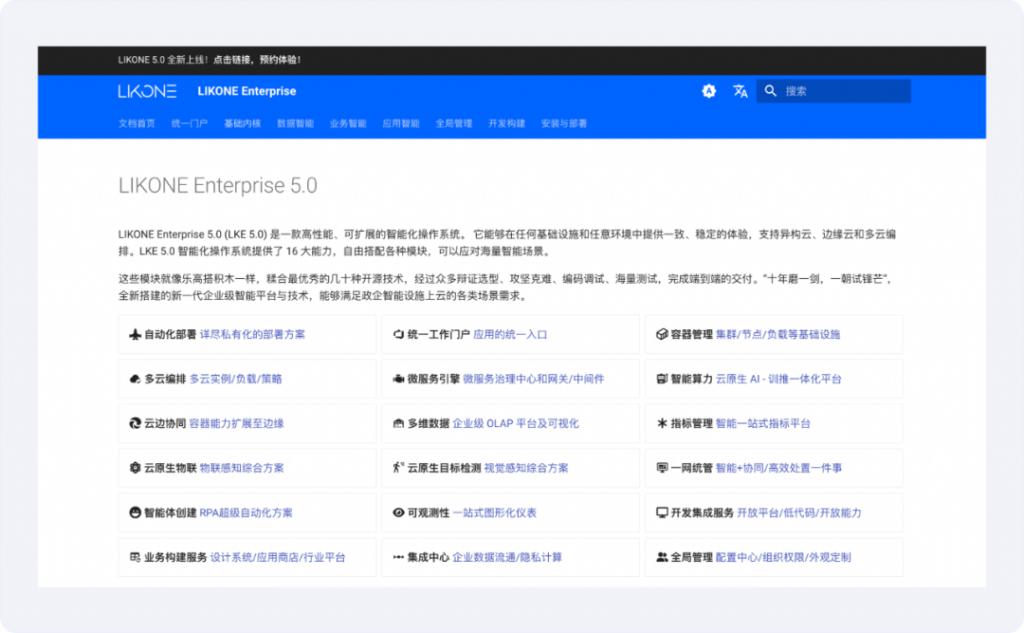Click the engine icon beside 微服务引擎
The height and width of the screenshot is (633, 1024).
pos(398,379)
